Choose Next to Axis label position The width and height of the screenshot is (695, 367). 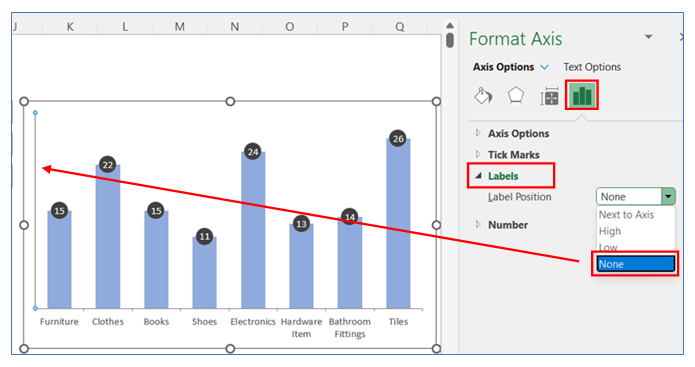tap(626, 215)
